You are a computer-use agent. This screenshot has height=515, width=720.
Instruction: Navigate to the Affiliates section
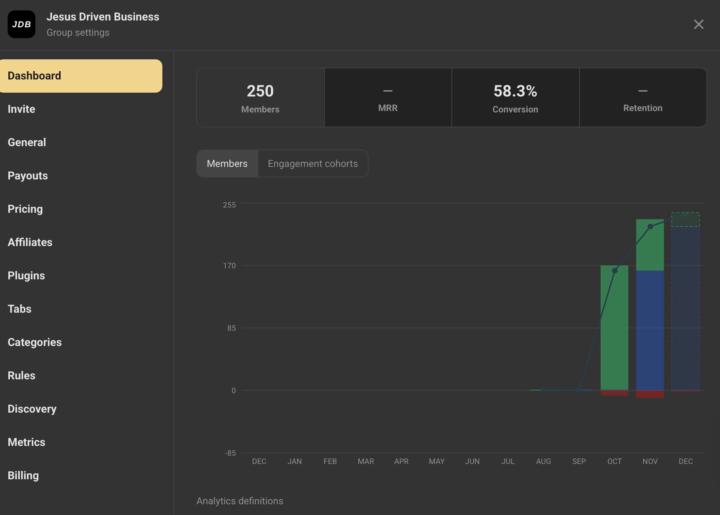tap(30, 242)
